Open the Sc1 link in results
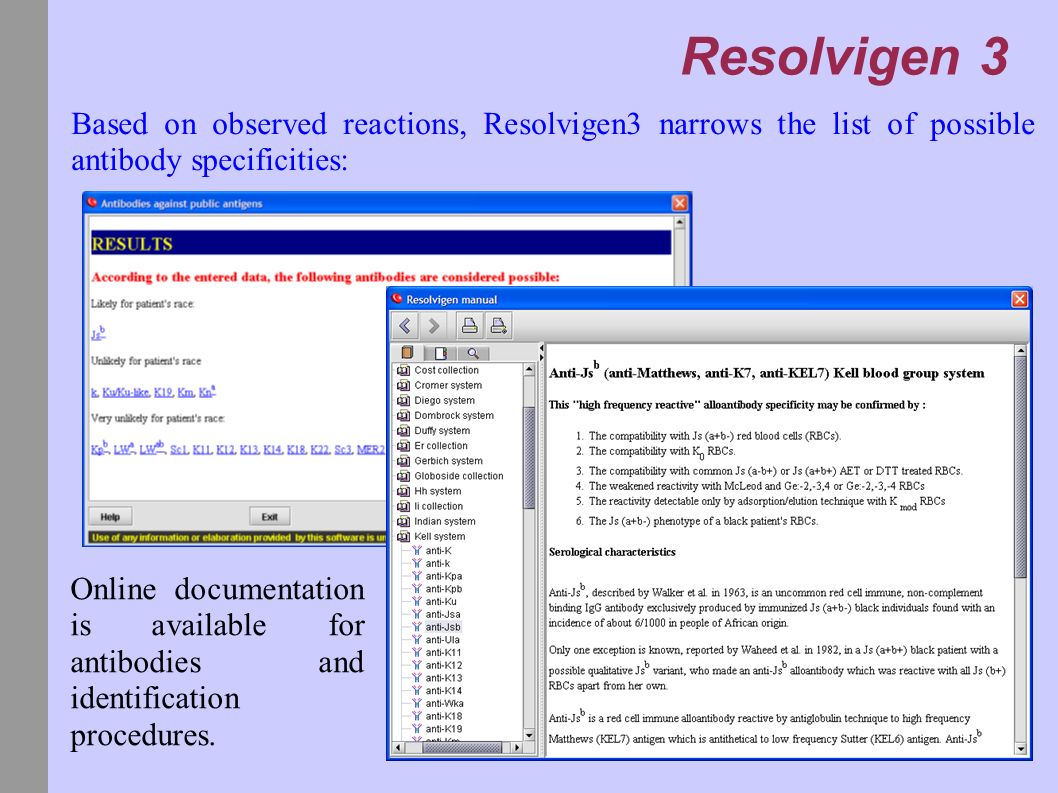 point(179,449)
